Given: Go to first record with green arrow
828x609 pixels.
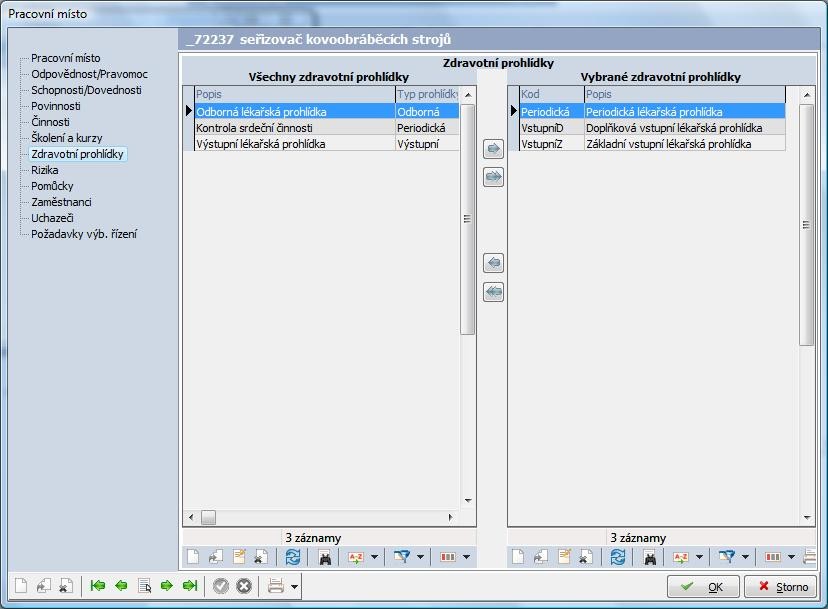Looking at the screenshot, I should [98, 586].
